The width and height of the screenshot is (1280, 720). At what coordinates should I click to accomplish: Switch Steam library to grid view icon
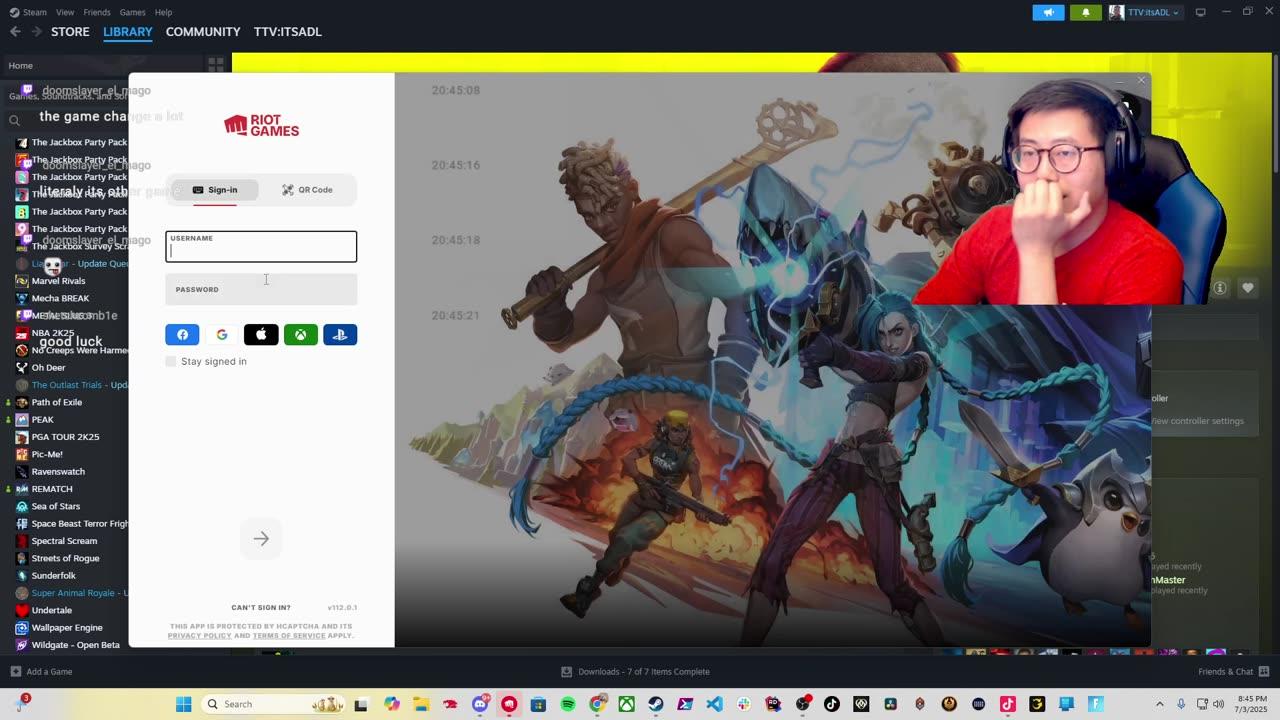(216, 65)
